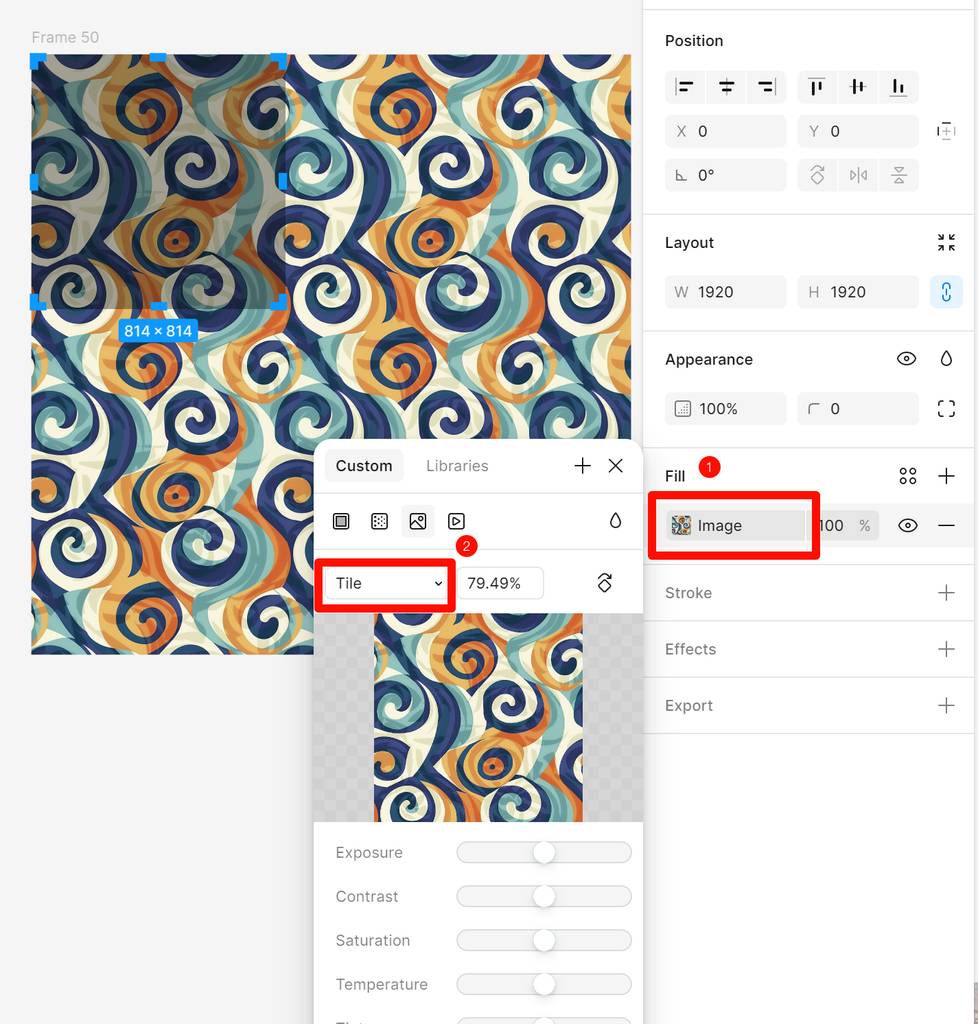The image size is (978, 1024).
Task: Click individual corners icon
Action: pyautogui.click(x=946, y=408)
